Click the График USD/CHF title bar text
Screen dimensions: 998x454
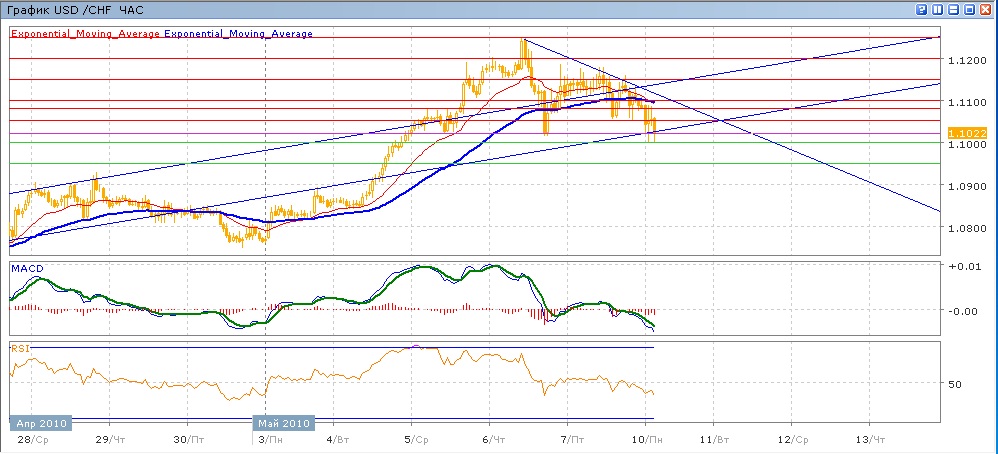pyautogui.click(x=75, y=9)
